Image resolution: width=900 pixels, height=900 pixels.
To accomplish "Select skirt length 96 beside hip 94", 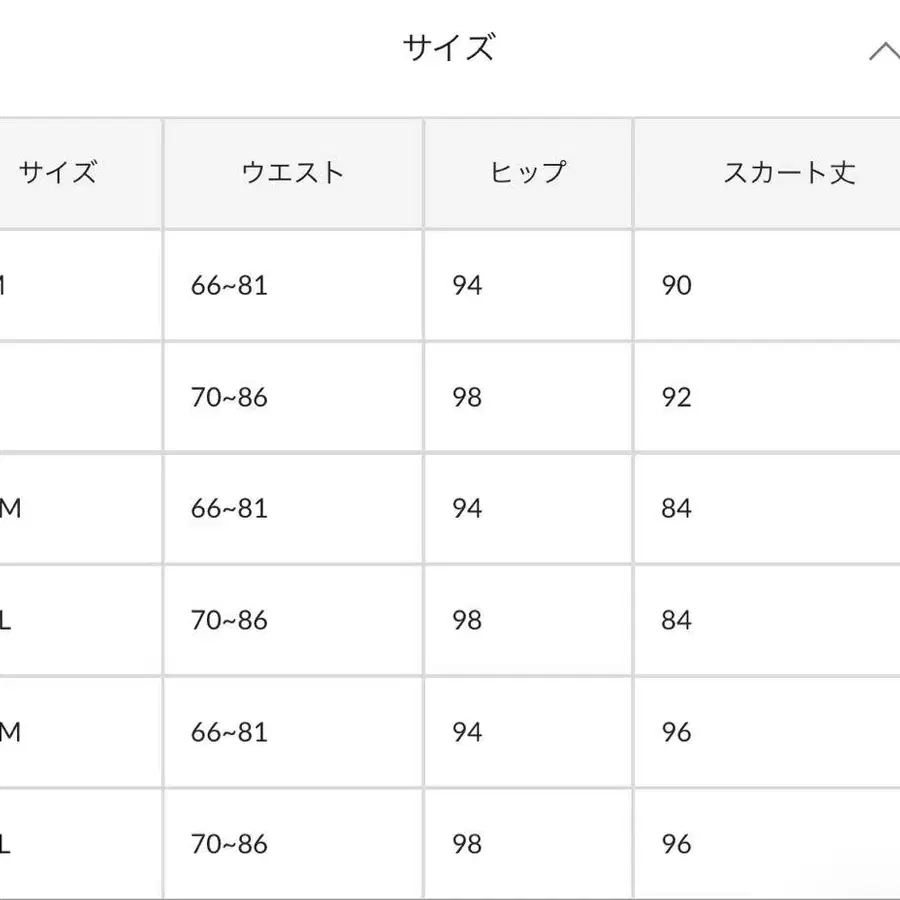I will (x=676, y=733).
